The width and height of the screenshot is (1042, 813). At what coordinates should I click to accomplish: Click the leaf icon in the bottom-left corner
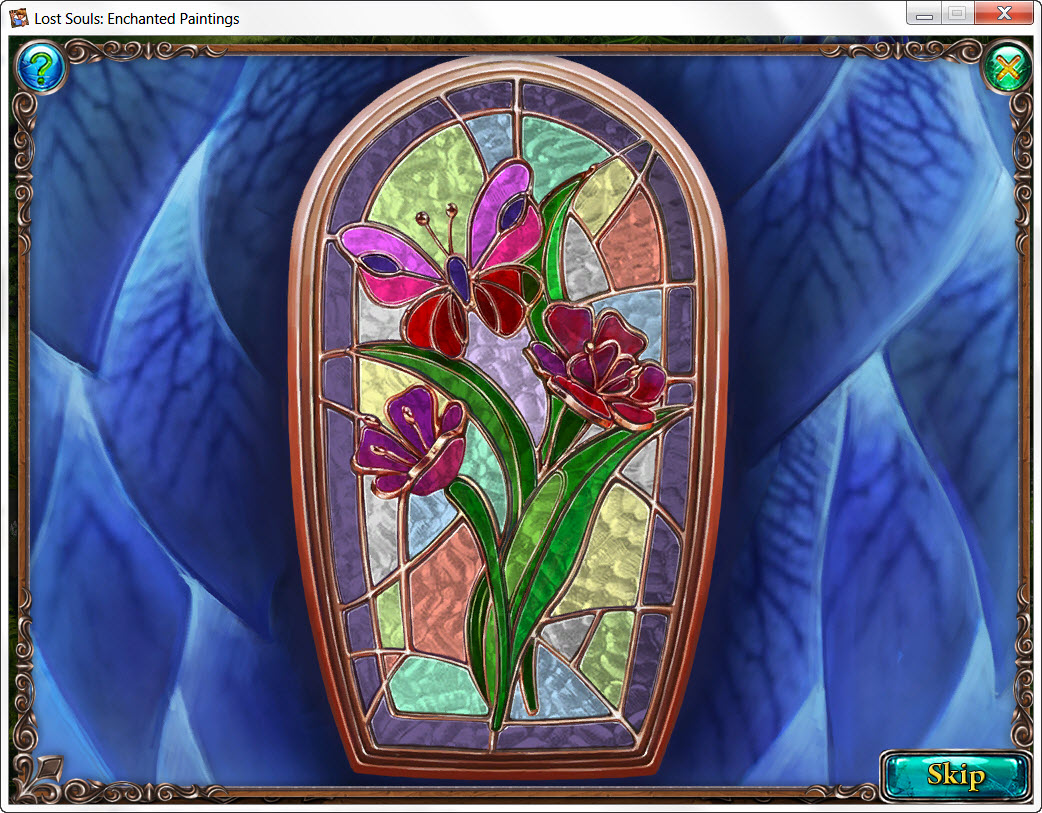(47, 772)
